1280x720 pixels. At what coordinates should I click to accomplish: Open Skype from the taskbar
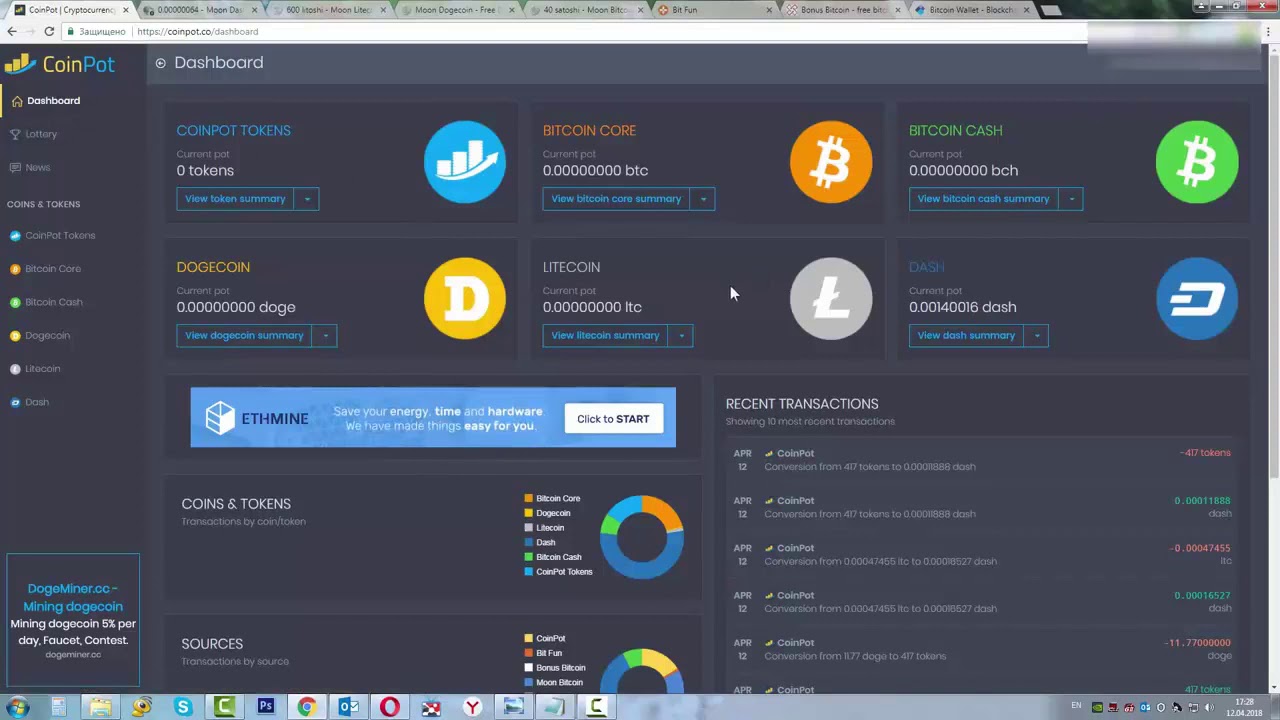(183, 707)
